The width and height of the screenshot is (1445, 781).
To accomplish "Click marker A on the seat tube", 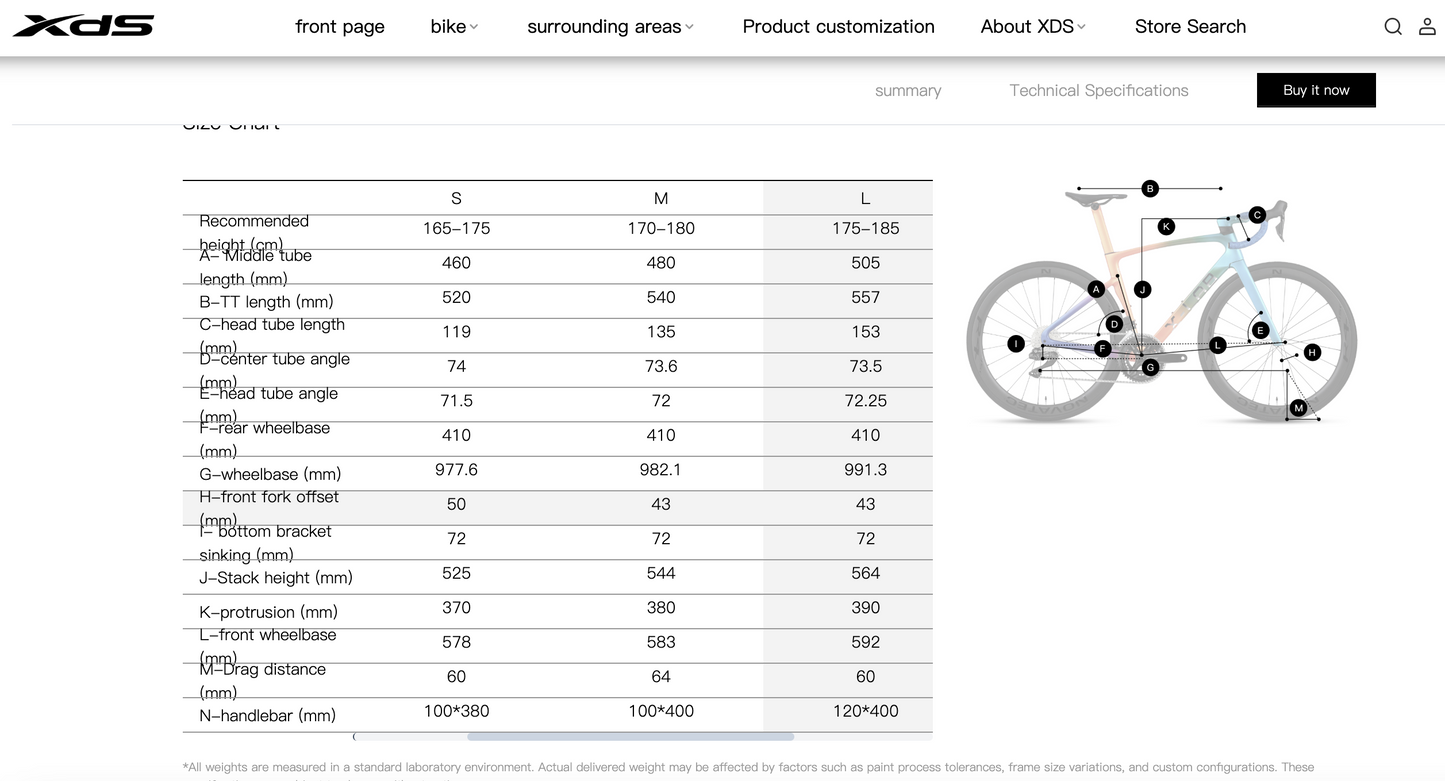I will pyautogui.click(x=1096, y=288).
